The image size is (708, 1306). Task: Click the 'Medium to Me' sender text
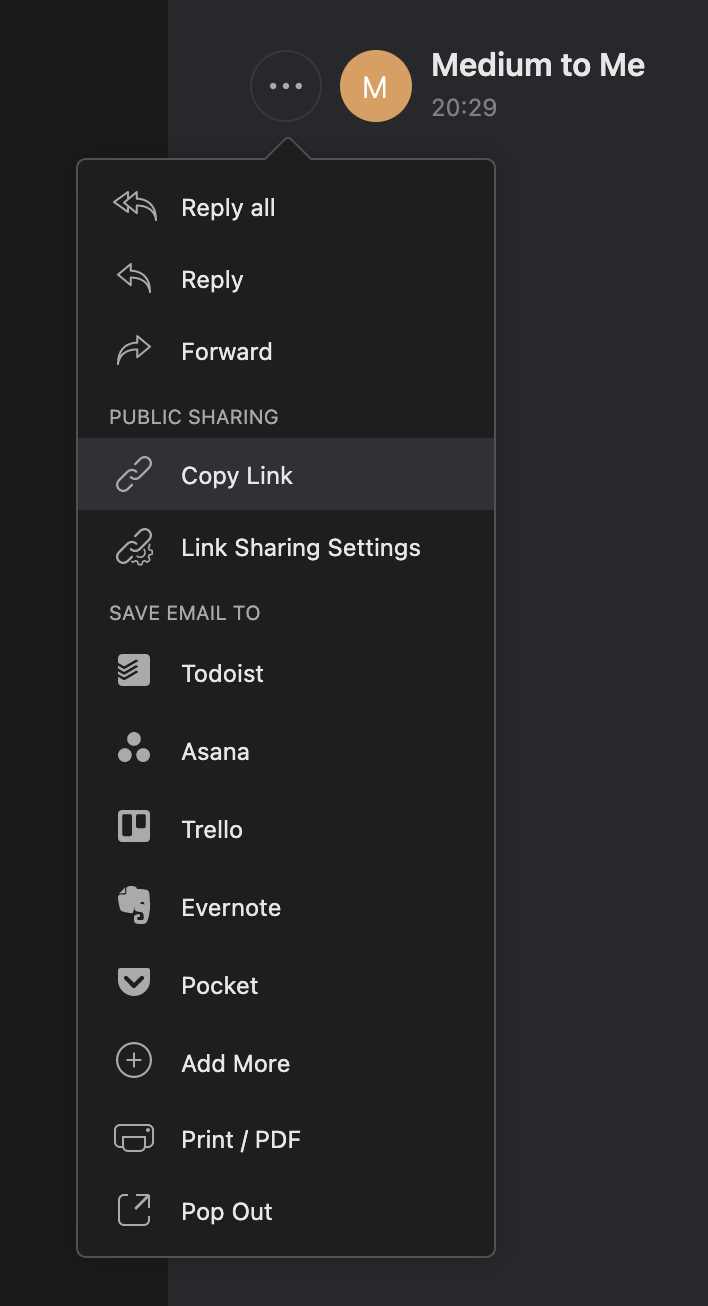coord(538,65)
